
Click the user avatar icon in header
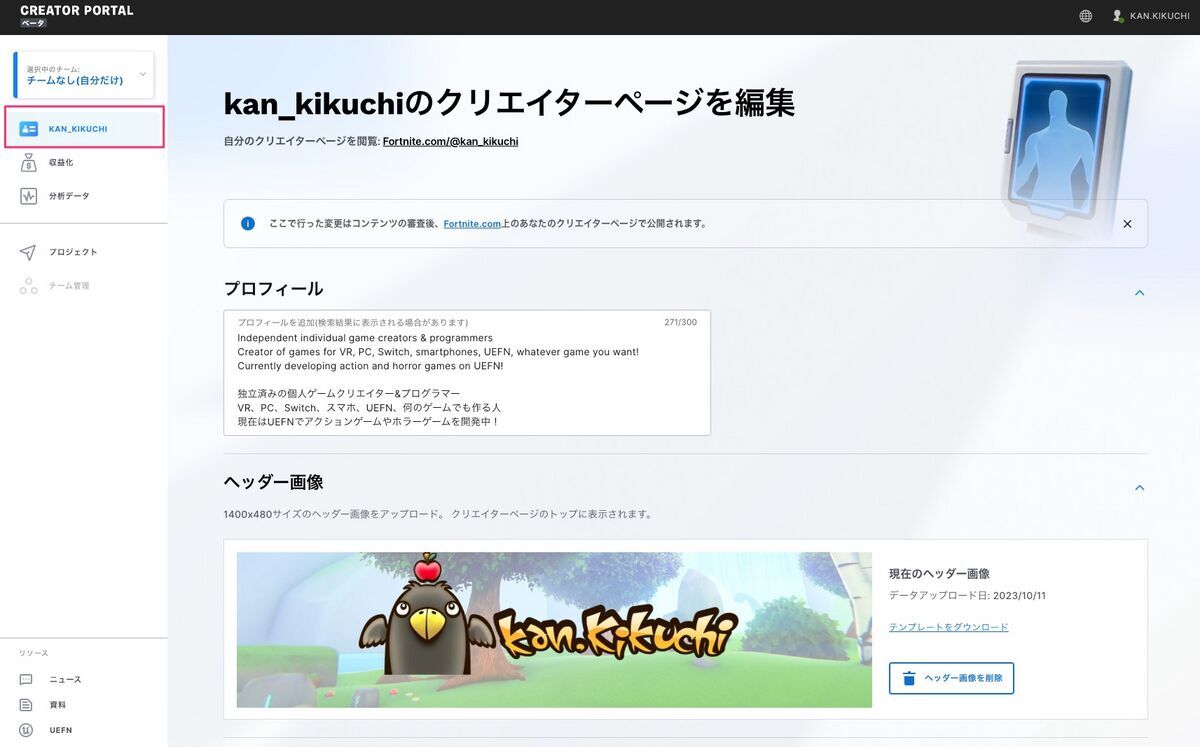(1118, 16)
